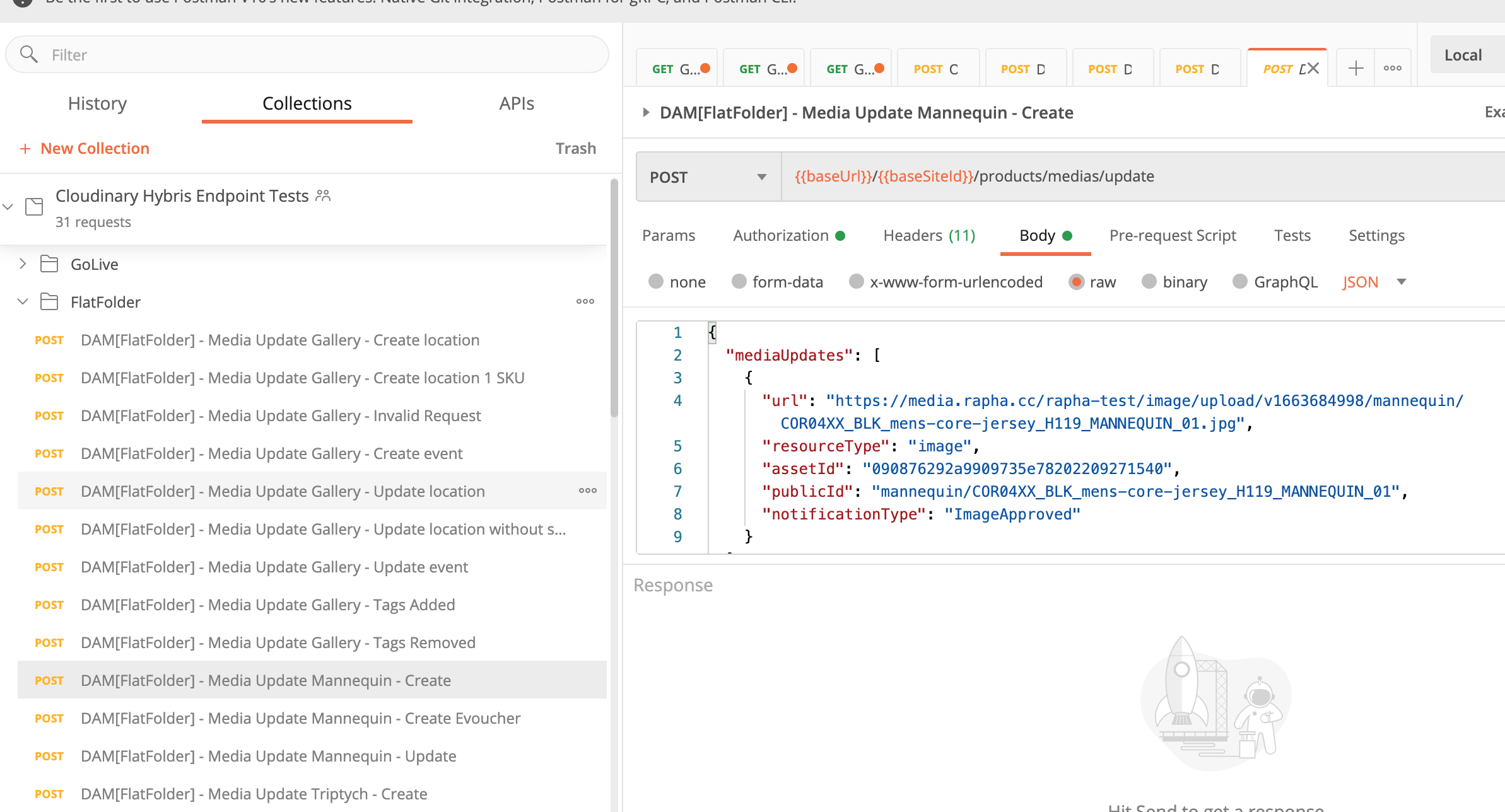Open the Trash link
Screen dimensions: 1505x812
[x=575, y=148]
